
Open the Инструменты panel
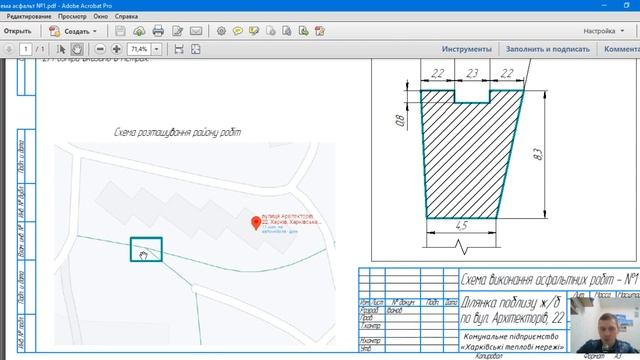[466, 49]
